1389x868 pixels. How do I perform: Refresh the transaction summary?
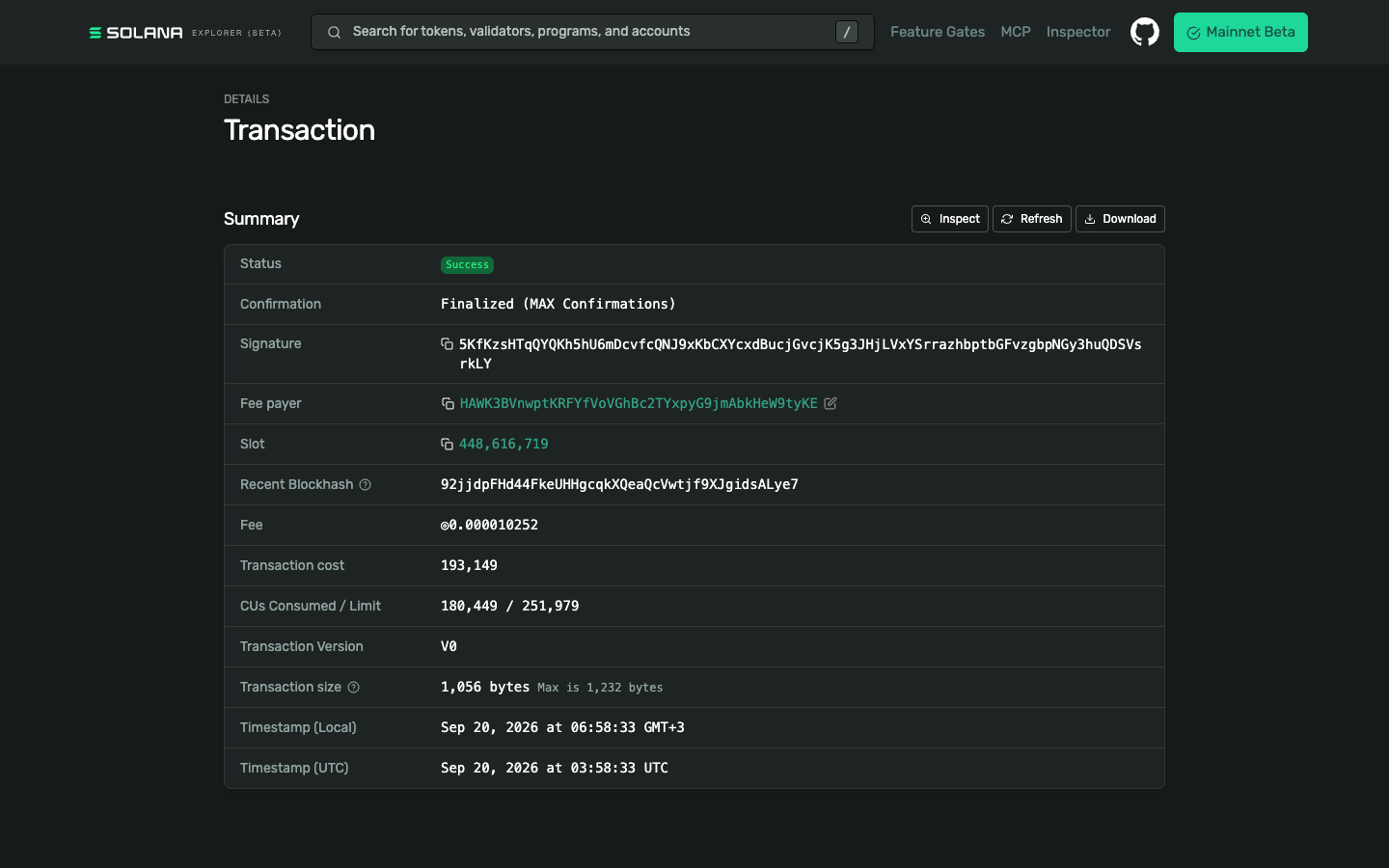click(x=1032, y=219)
